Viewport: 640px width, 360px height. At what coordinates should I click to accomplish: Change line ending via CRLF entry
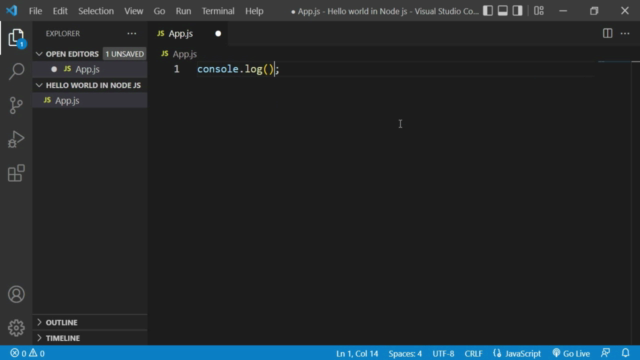[x=473, y=353]
